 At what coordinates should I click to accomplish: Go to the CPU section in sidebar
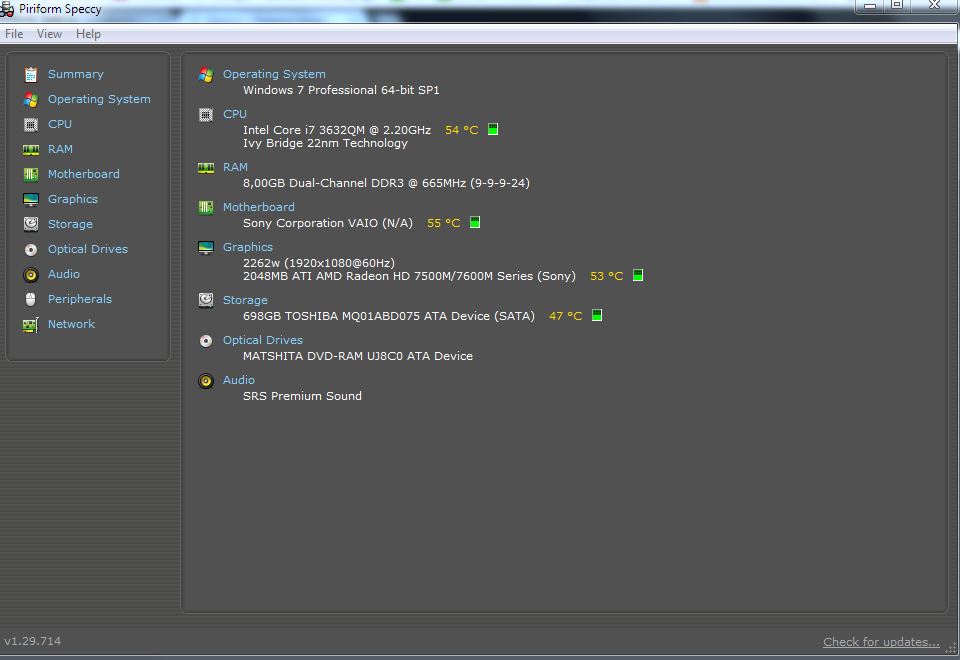(60, 124)
